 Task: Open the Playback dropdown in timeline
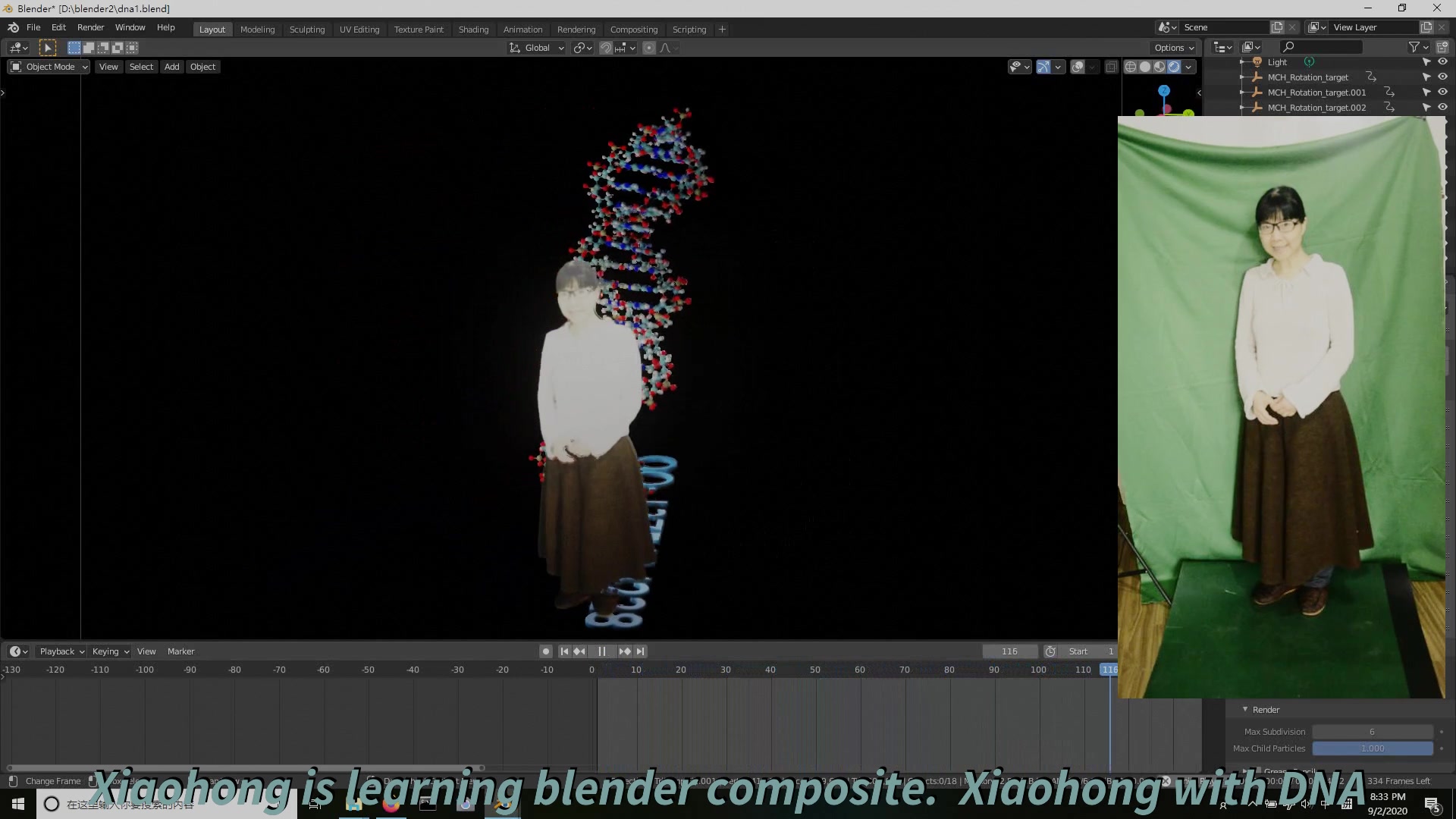tap(61, 651)
